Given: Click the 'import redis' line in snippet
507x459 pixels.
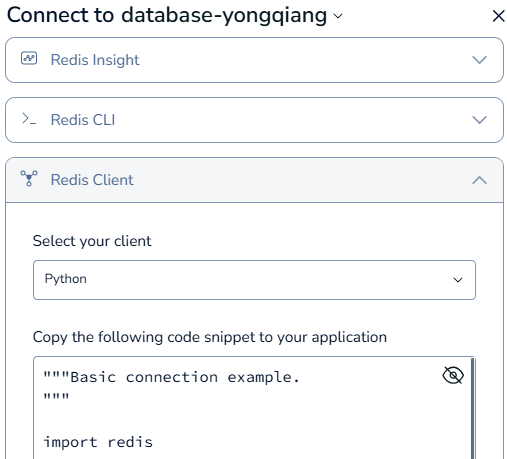Looking at the screenshot, I should point(98,442).
